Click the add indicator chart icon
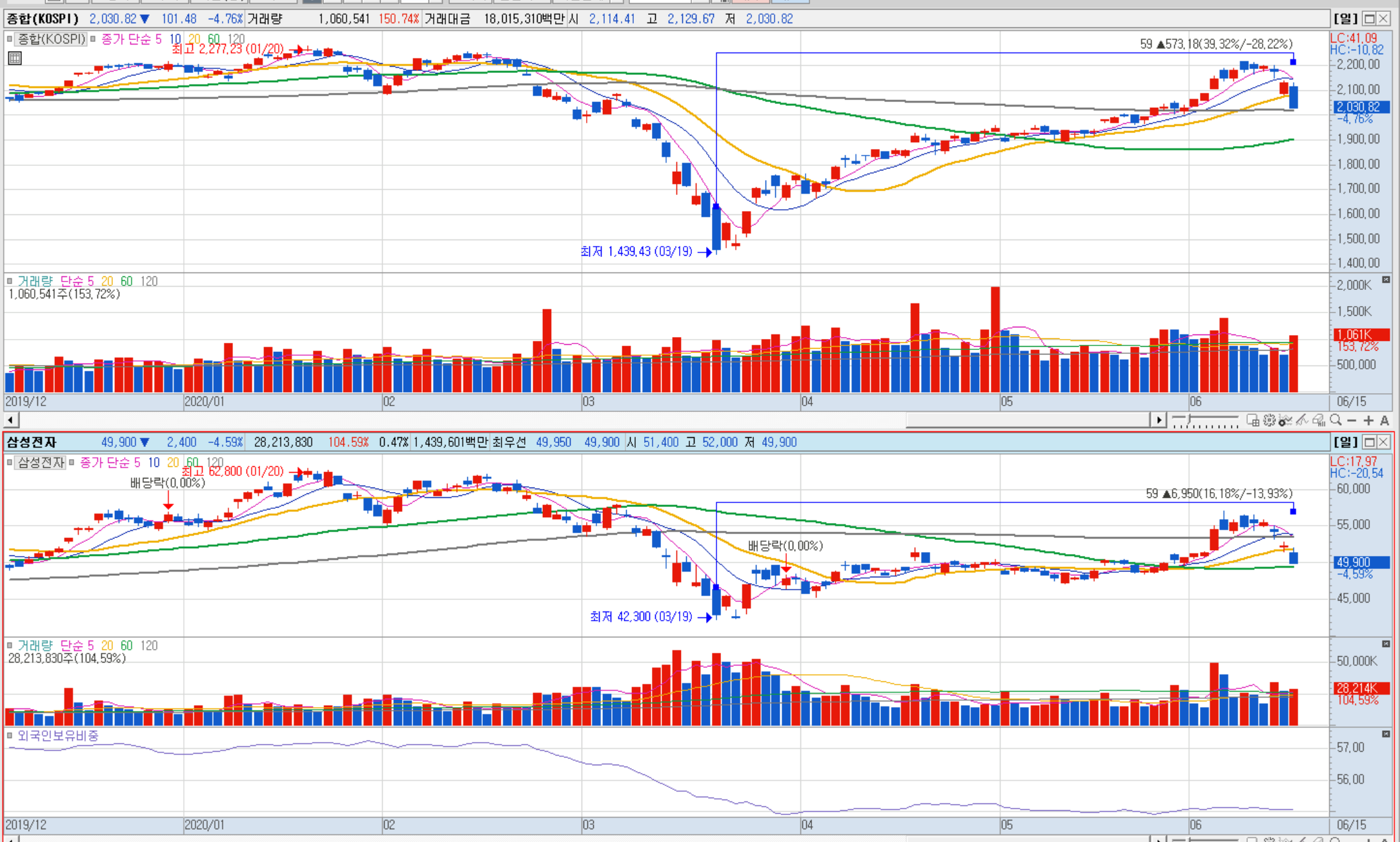Viewport: 1400px width, 842px height. pyautogui.click(x=1286, y=420)
